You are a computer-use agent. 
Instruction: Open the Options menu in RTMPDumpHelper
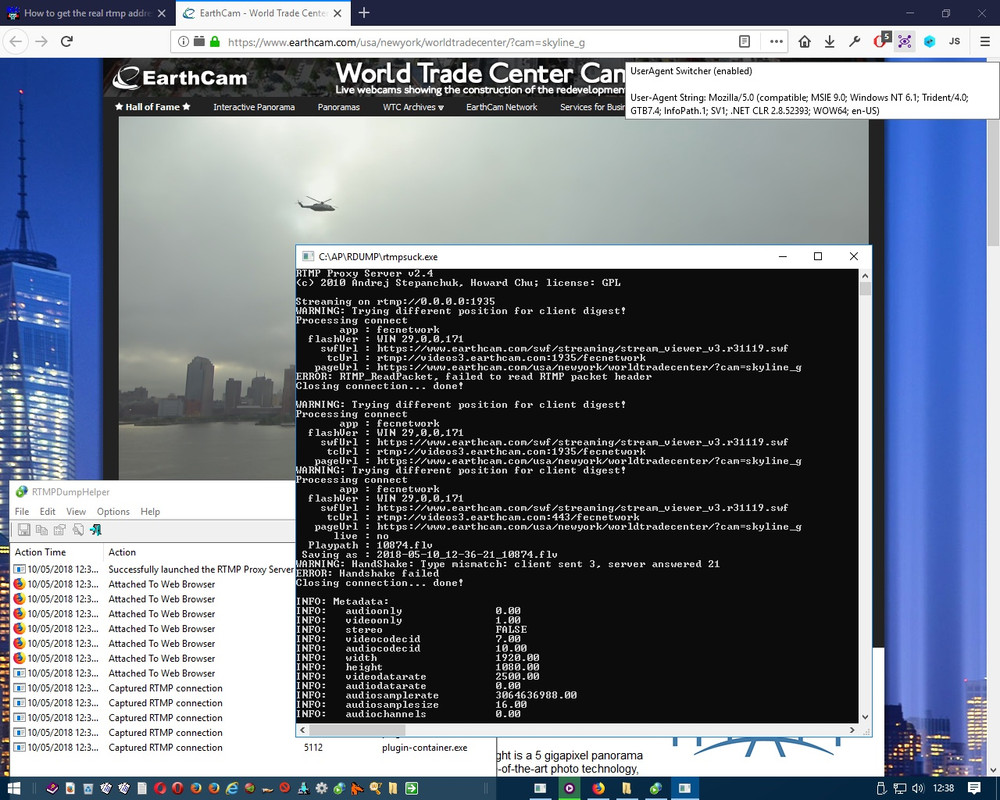pyautogui.click(x=113, y=512)
